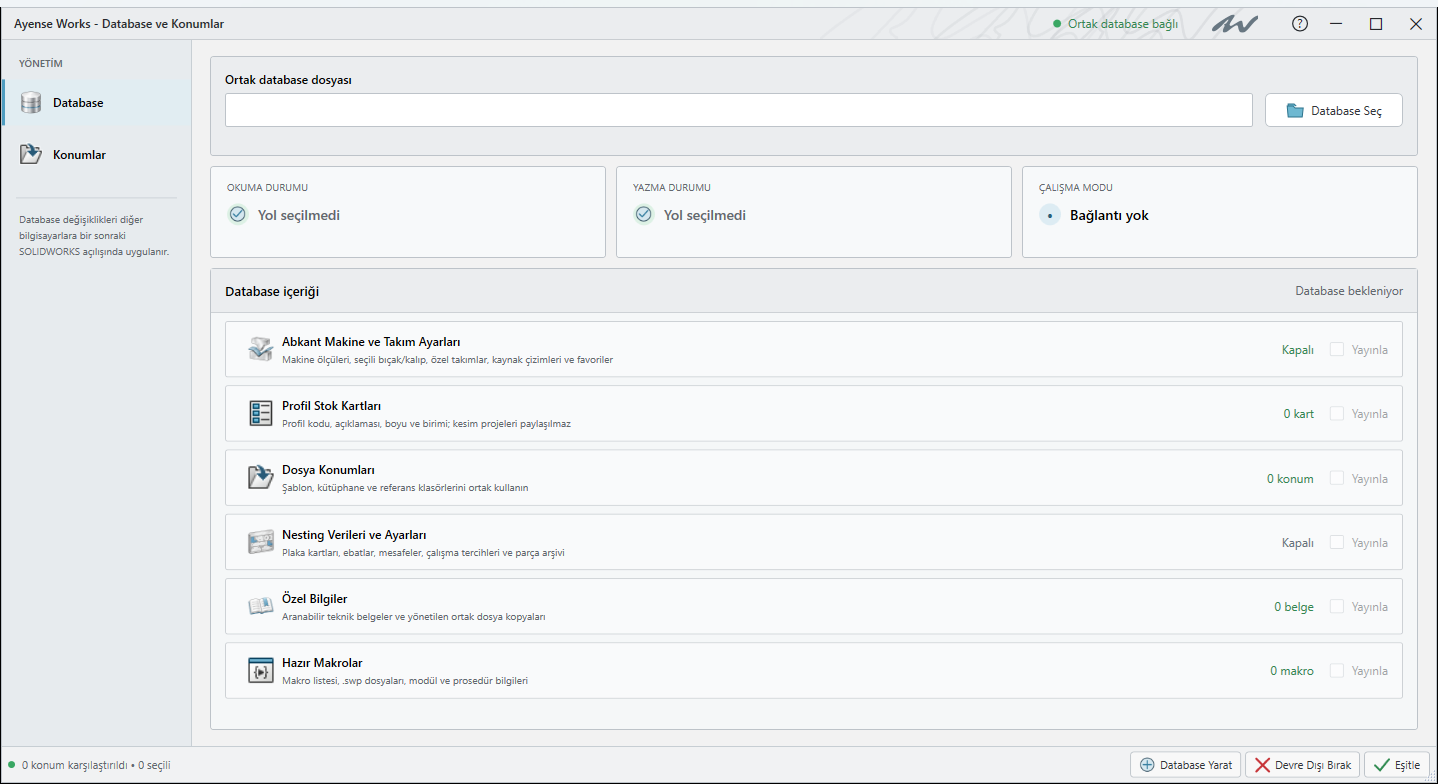Switch to the Konumlar section
Screen dimensions: 1438x784
[x=96, y=154]
